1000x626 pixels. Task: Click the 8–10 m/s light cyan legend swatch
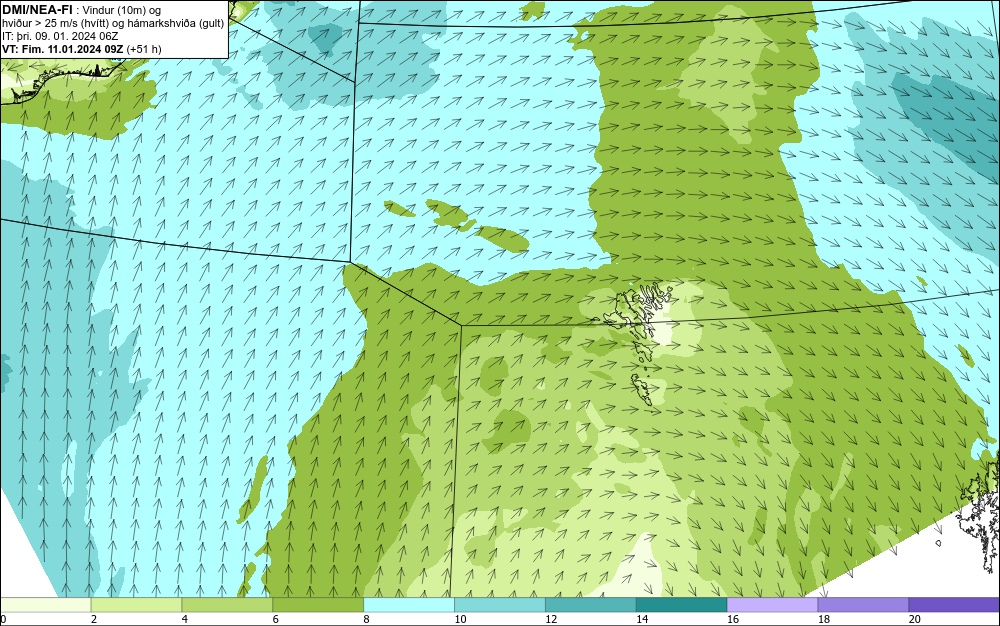click(x=409, y=604)
